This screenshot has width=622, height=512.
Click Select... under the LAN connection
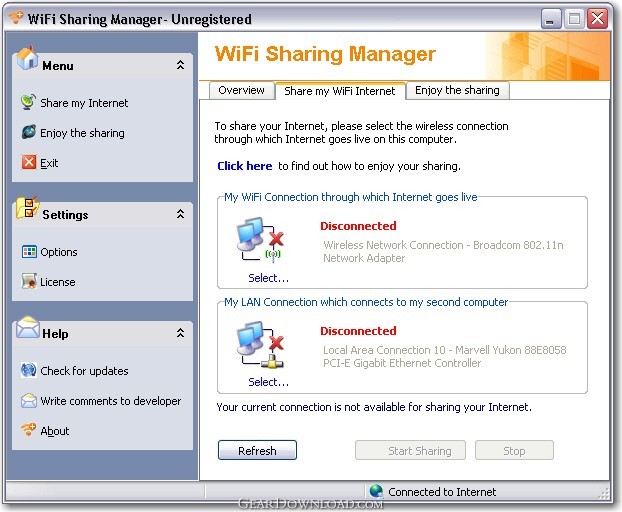[x=269, y=382]
